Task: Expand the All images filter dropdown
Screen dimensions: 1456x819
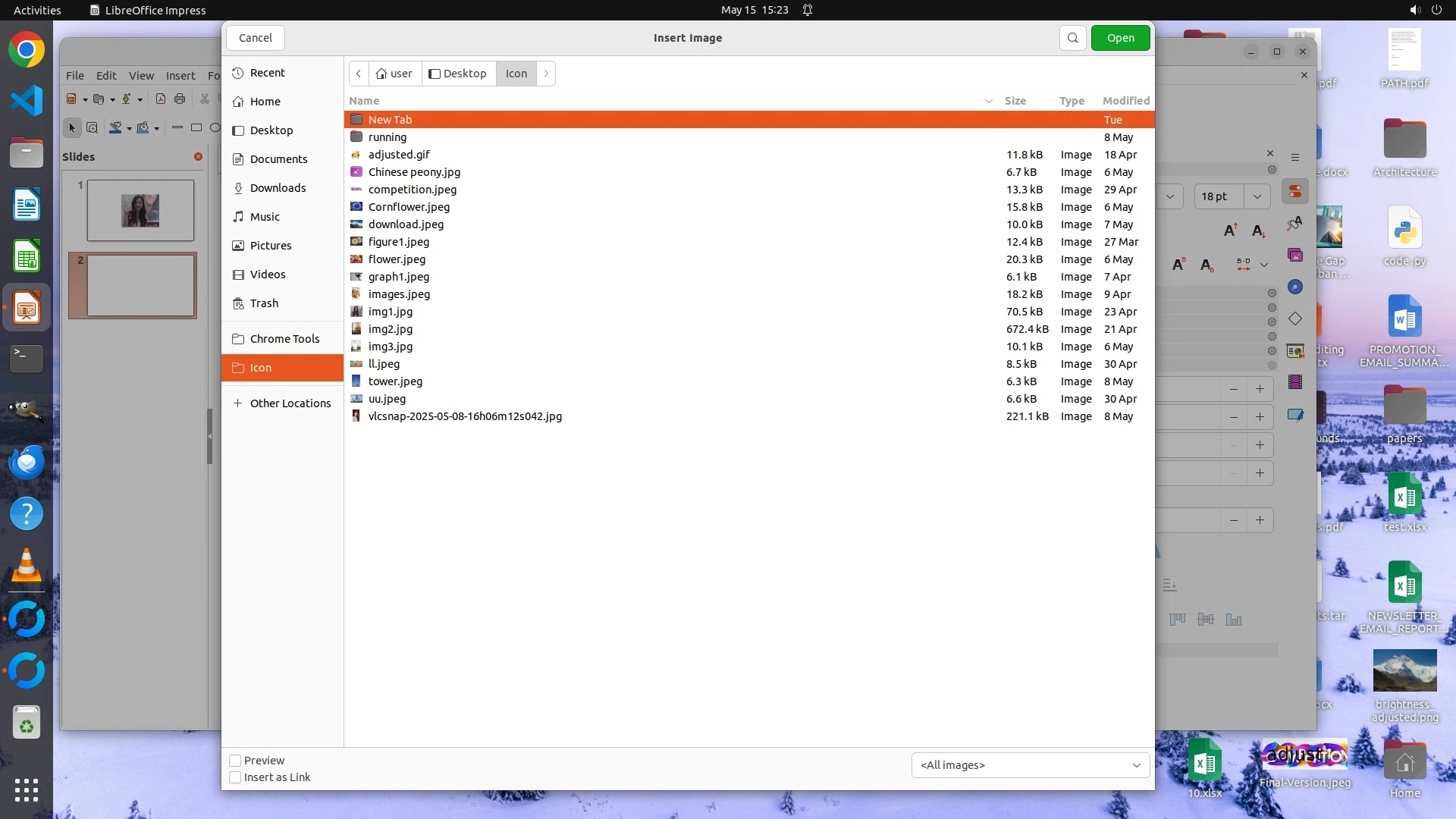Action: (x=1030, y=765)
